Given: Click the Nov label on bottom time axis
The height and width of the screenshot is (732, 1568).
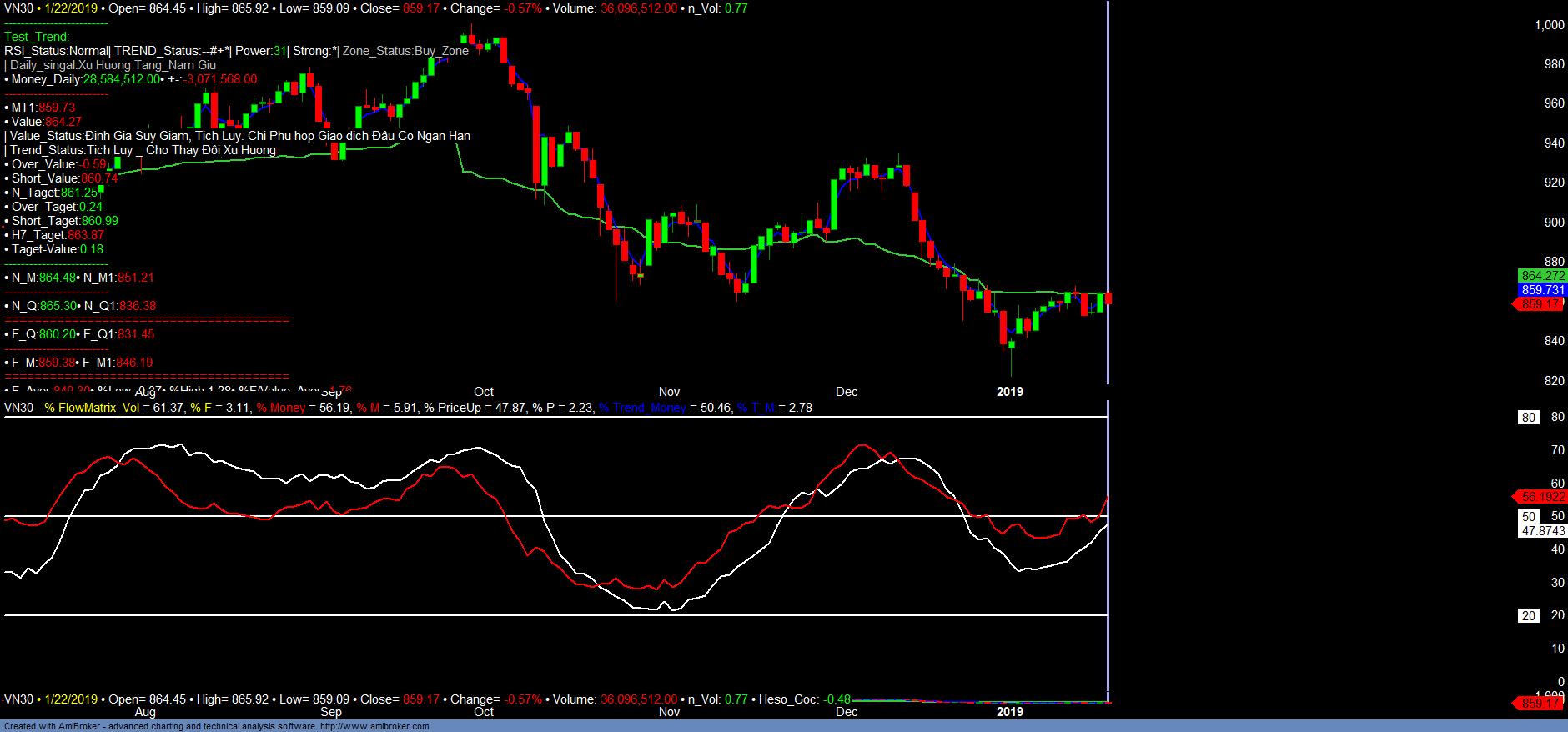Looking at the screenshot, I should coord(669,712).
